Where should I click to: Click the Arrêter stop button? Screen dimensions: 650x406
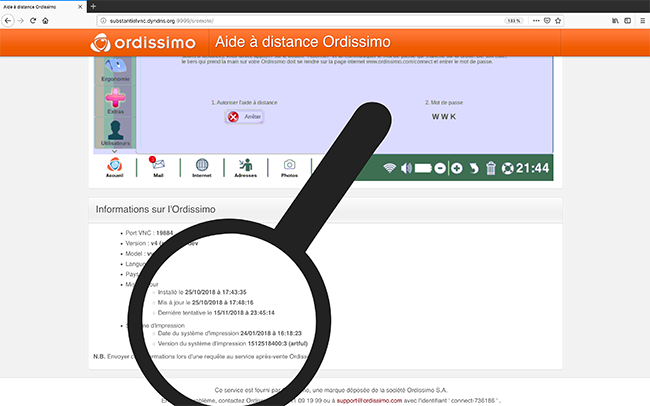click(x=244, y=117)
